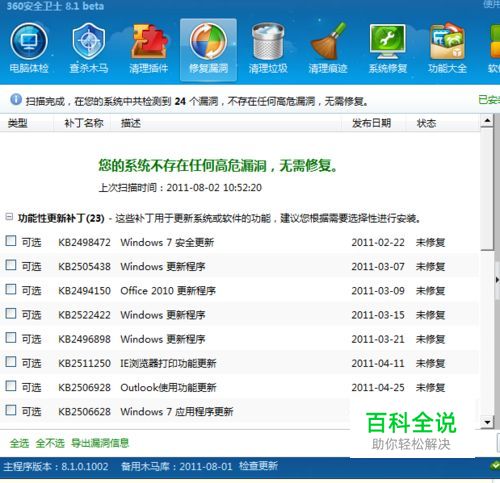Click description Windows 7 安全更新
Image resolution: width=500 pixels, height=483 pixels.
pyautogui.click(x=167, y=242)
